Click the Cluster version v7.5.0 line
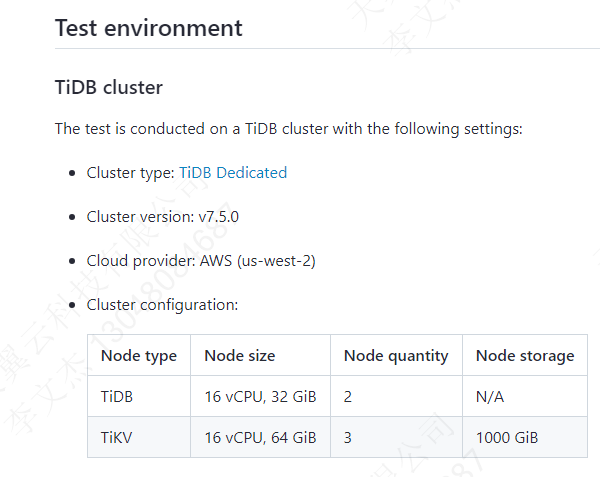Screen dimensions: 600x477 point(163,217)
